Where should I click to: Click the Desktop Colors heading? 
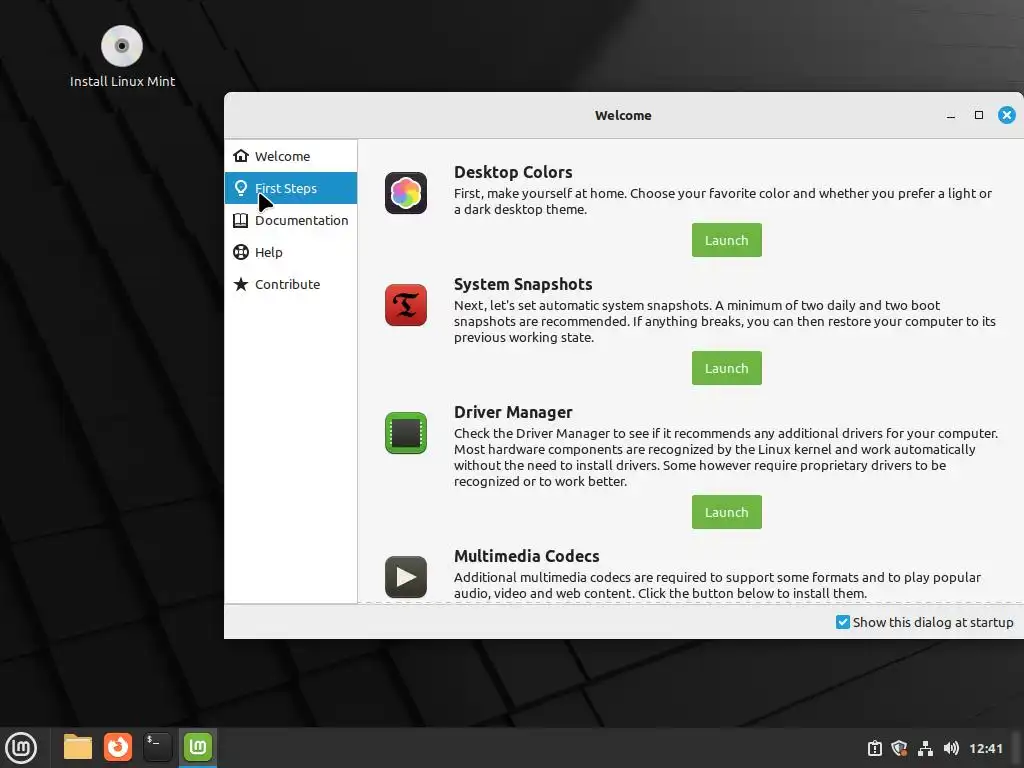(513, 172)
